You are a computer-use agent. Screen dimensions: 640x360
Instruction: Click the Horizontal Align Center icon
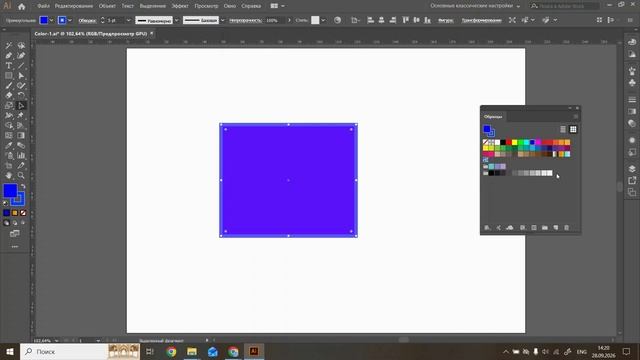(381, 20)
